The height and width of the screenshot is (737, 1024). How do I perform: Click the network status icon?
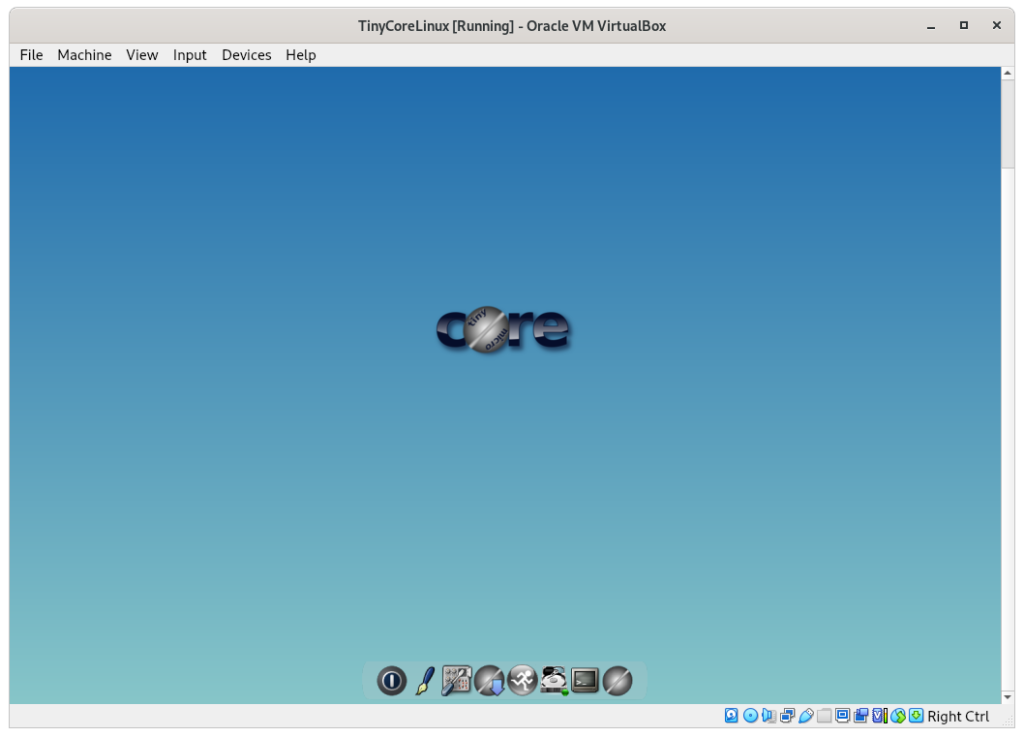(785, 715)
